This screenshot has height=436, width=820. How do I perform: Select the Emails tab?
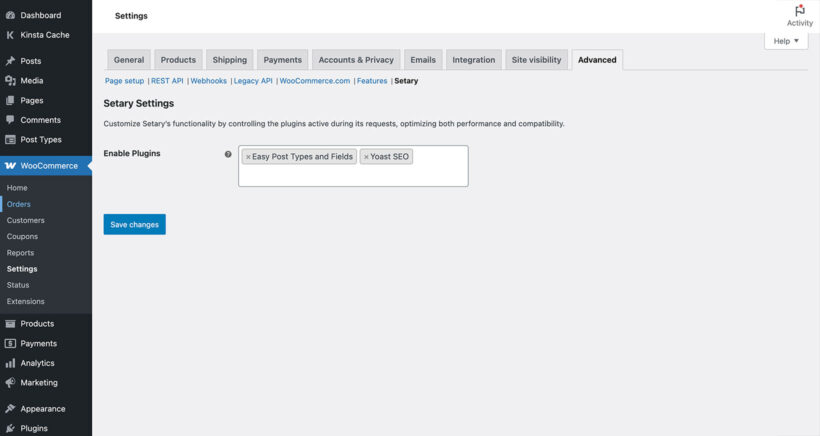[423, 60]
